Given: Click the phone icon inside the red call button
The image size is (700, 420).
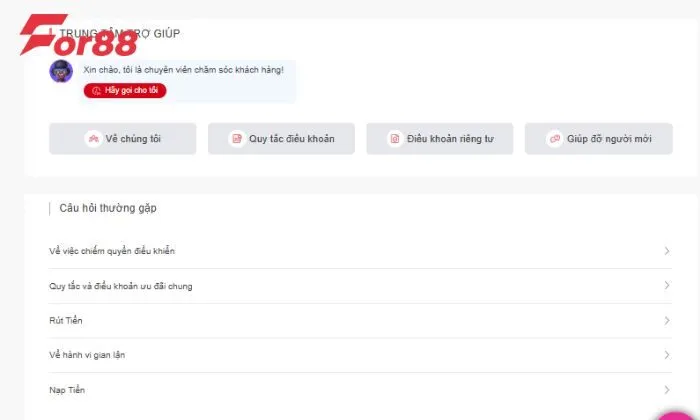Looking at the screenshot, I should pos(96,91).
